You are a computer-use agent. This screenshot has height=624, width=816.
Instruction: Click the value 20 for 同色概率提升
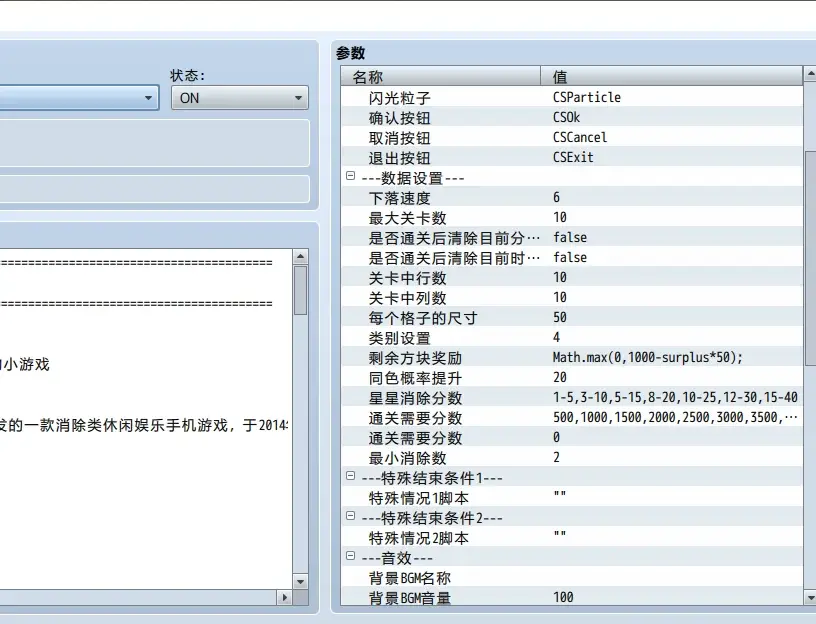(560, 377)
